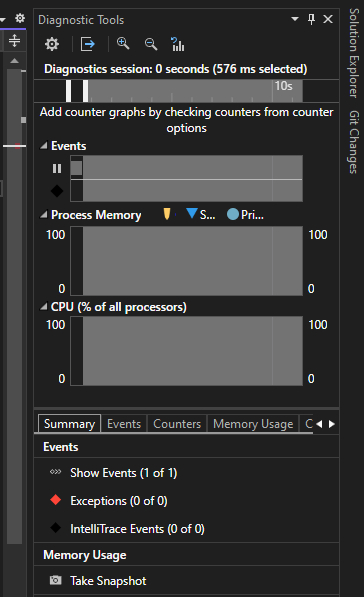Open the window position dropdown arrow
The width and height of the screenshot is (364, 597).
coord(295,19)
